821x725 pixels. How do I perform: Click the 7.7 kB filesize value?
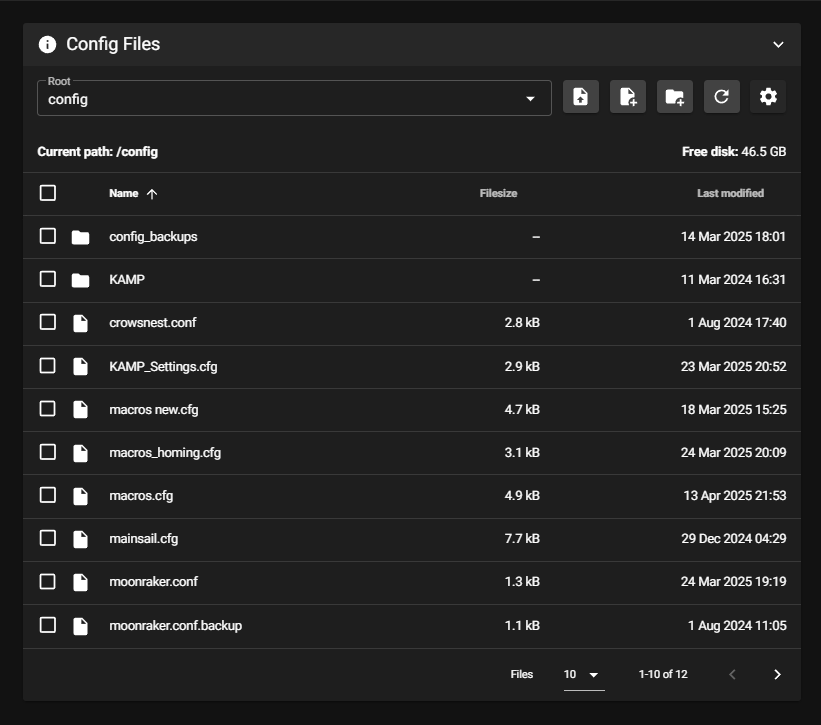(522, 539)
